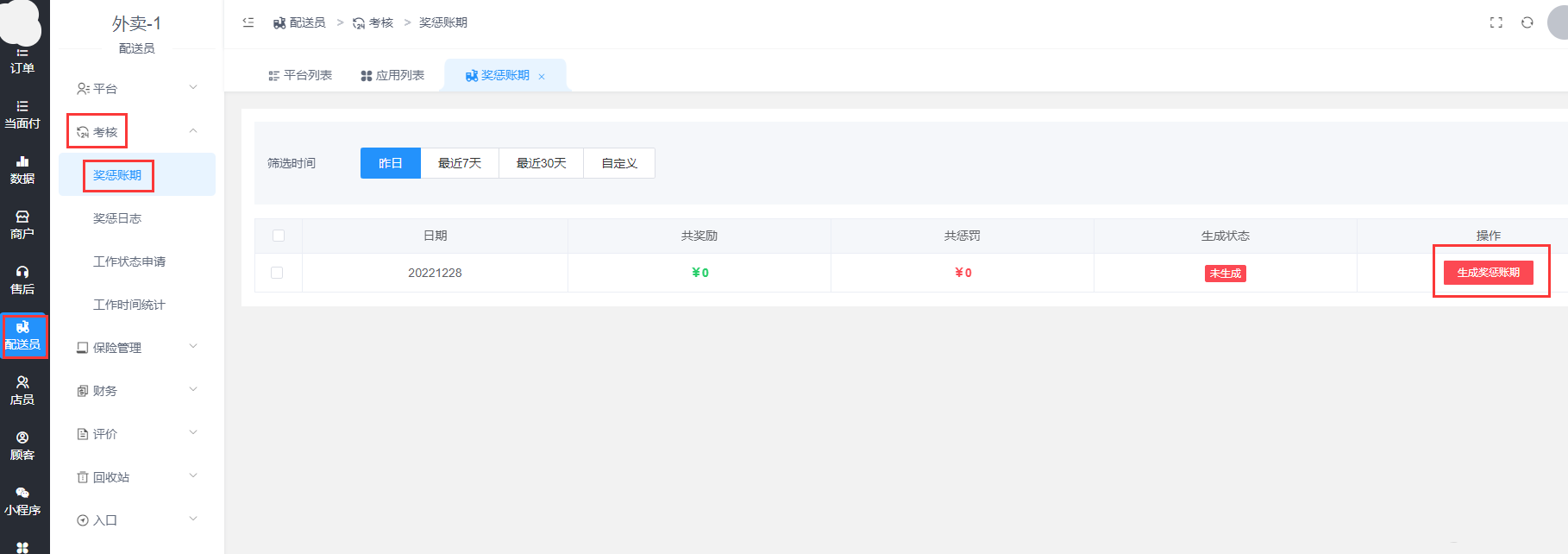Image resolution: width=1568 pixels, height=554 pixels.
Task: Expand the 入口 menu group
Action: tap(137, 519)
